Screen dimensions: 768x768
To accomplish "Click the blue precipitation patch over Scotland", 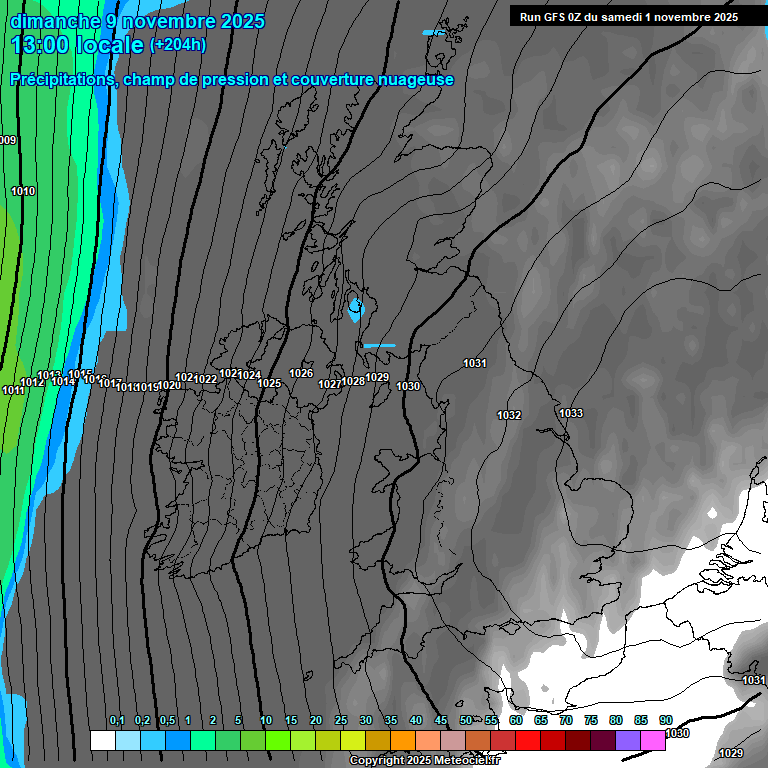I will pos(355,308).
